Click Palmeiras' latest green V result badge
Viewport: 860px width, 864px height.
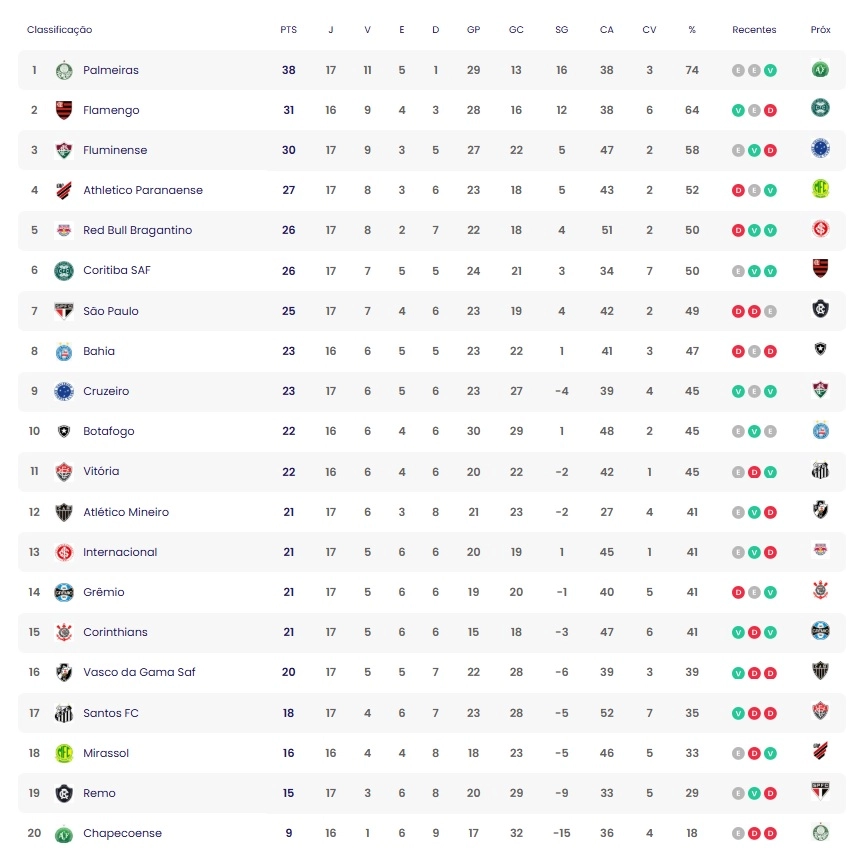tap(770, 71)
